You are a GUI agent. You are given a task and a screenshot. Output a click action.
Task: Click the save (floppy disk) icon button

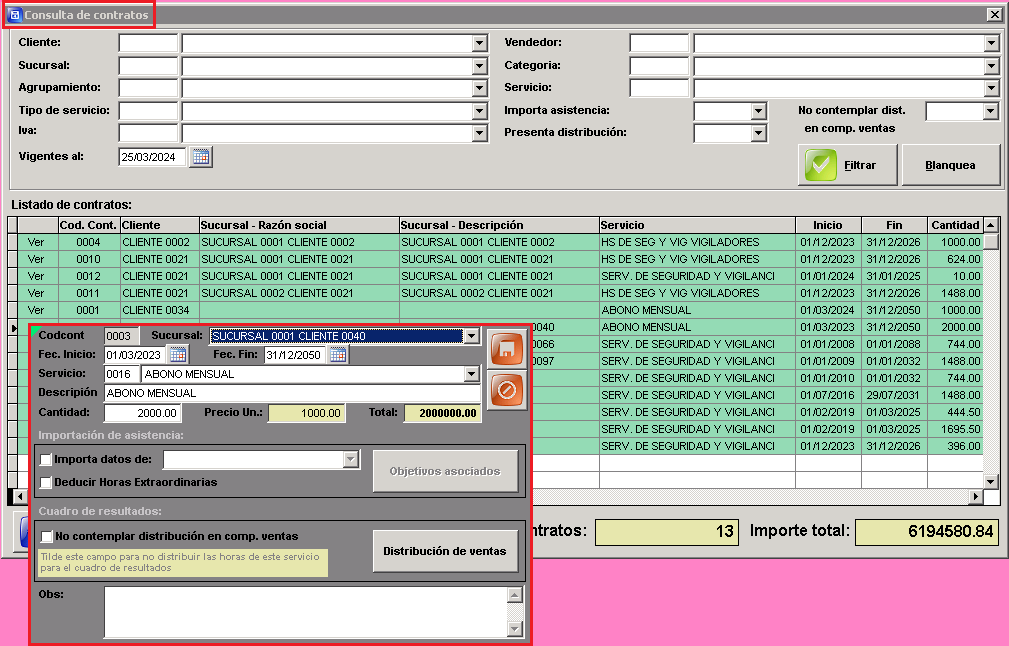coord(506,349)
